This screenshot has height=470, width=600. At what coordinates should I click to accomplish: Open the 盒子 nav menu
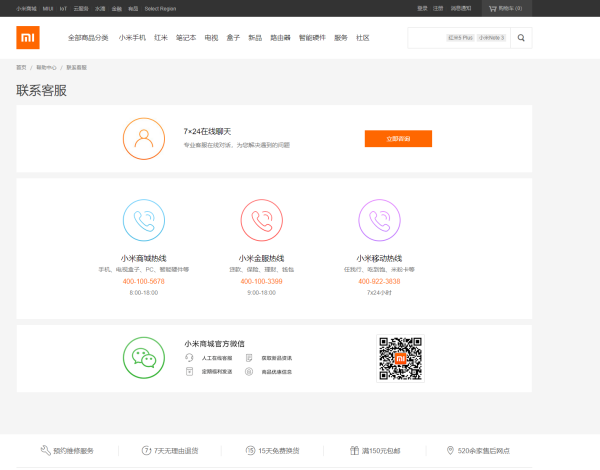(x=233, y=38)
